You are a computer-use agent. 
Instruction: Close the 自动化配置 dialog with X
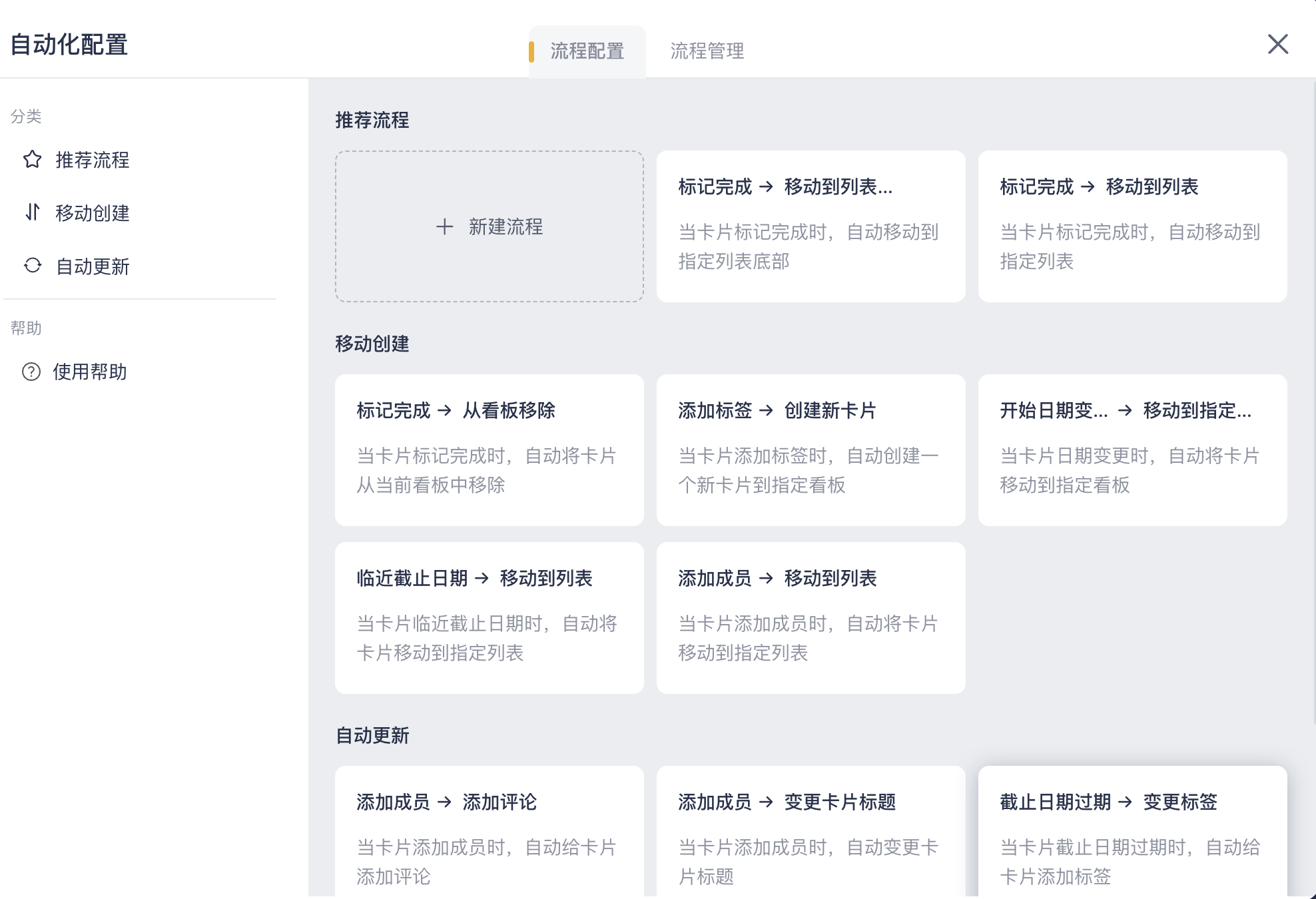1277,45
